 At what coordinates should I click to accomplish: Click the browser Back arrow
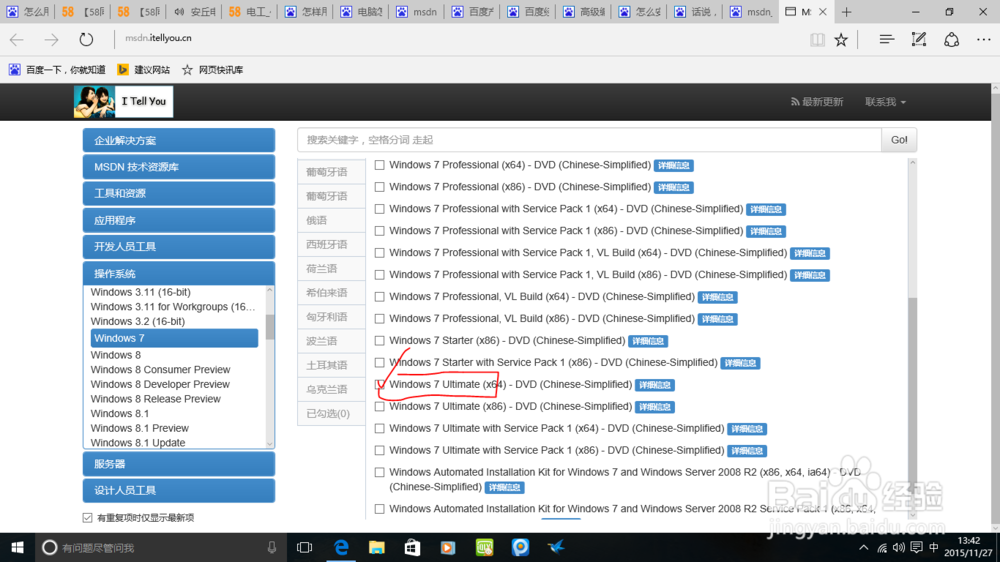click(x=17, y=40)
